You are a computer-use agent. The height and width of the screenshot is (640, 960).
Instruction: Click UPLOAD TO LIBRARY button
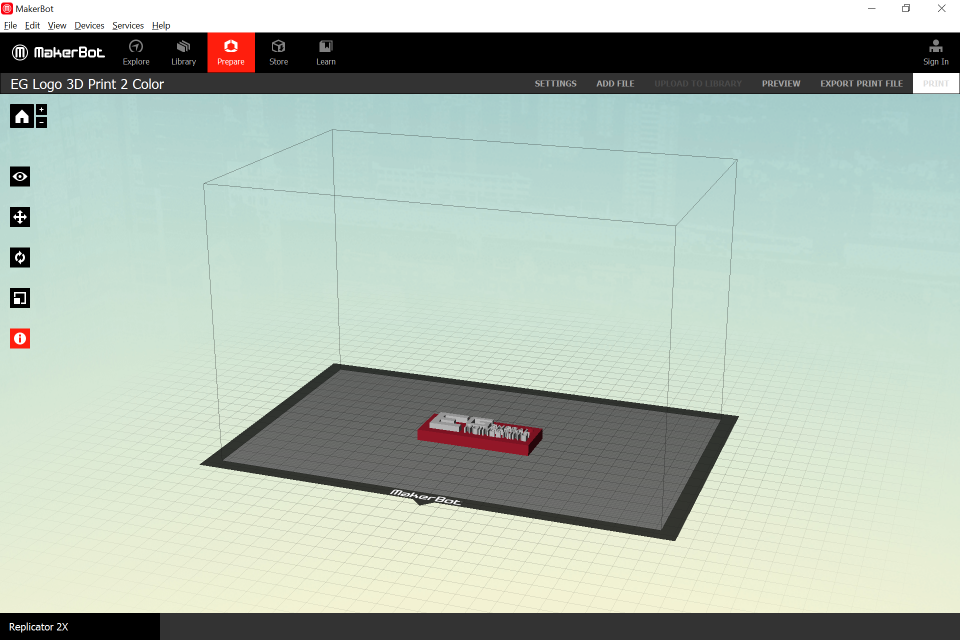(x=698, y=83)
